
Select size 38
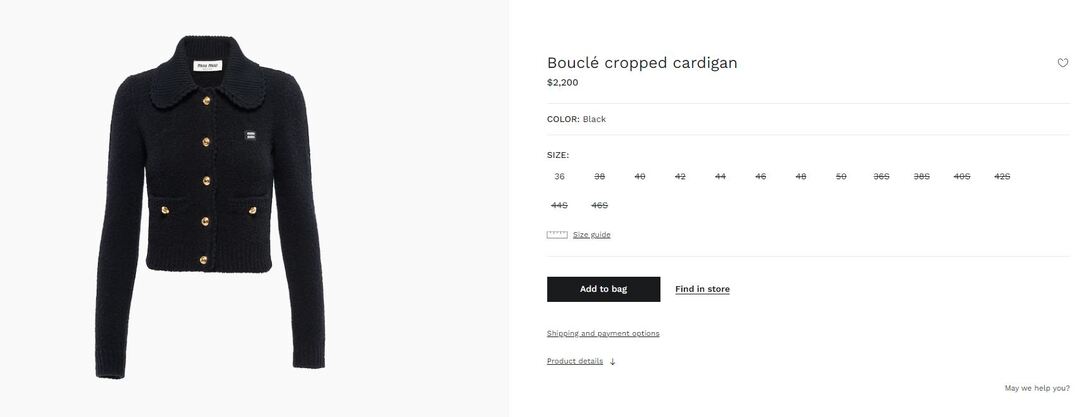pyautogui.click(x=600, y=177)
